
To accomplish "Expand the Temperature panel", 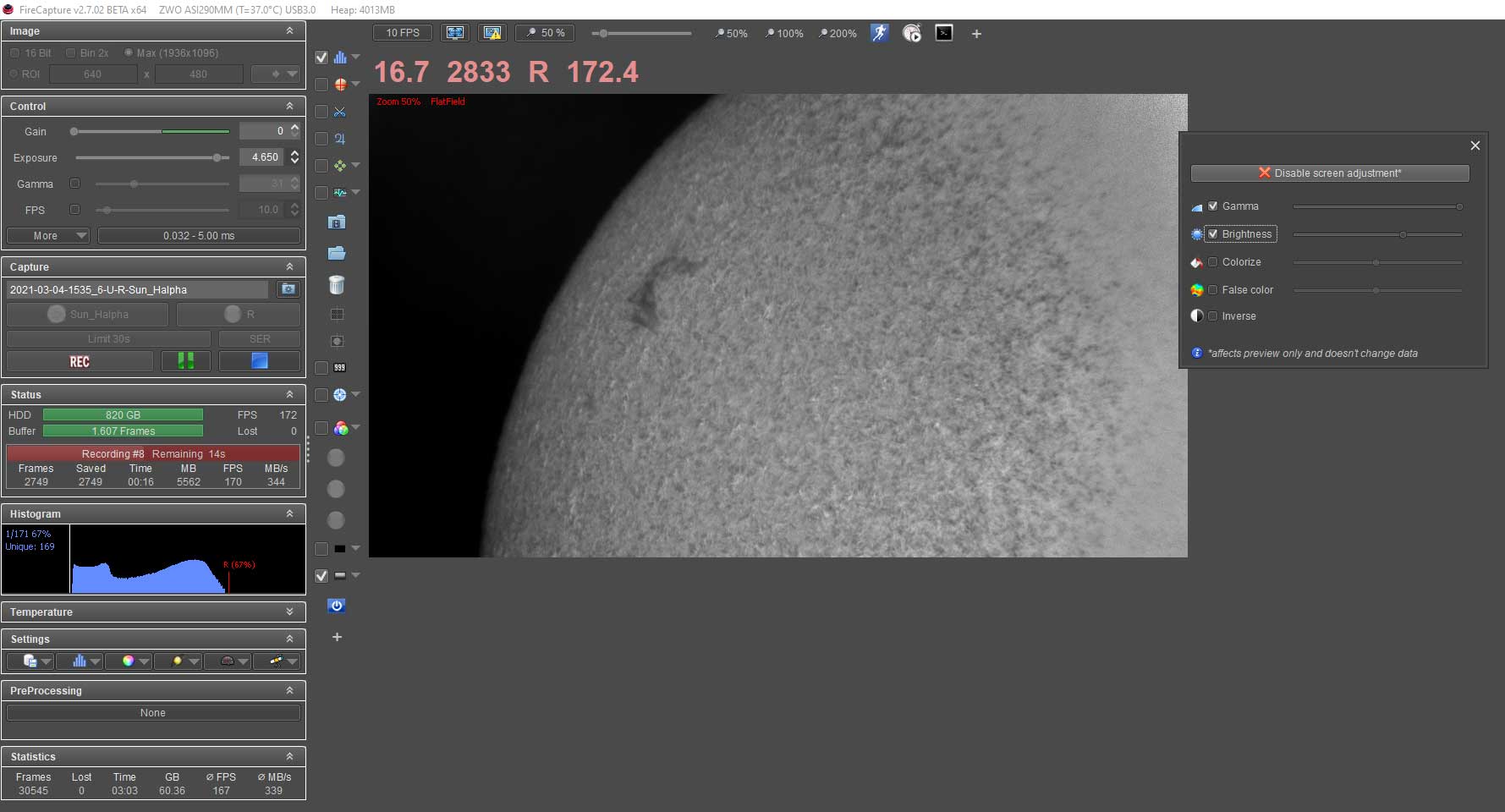I will click(x=289, y=612).
